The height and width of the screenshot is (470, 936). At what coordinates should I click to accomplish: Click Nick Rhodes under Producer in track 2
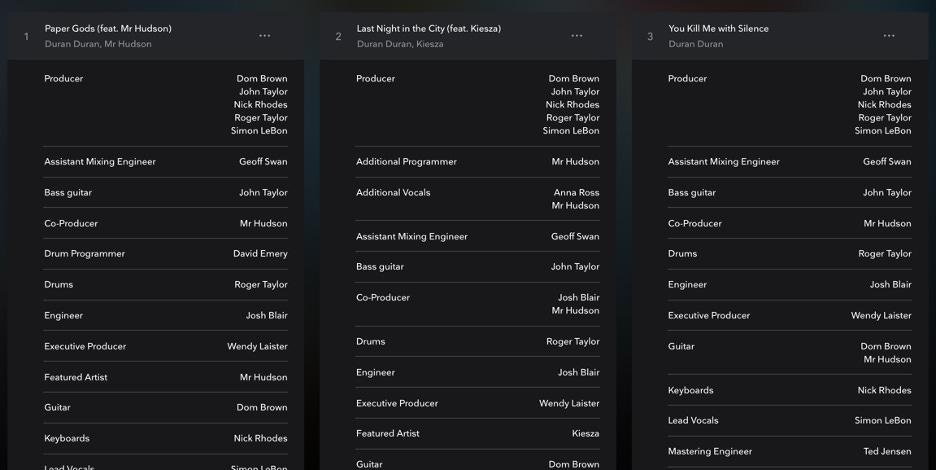572,105
